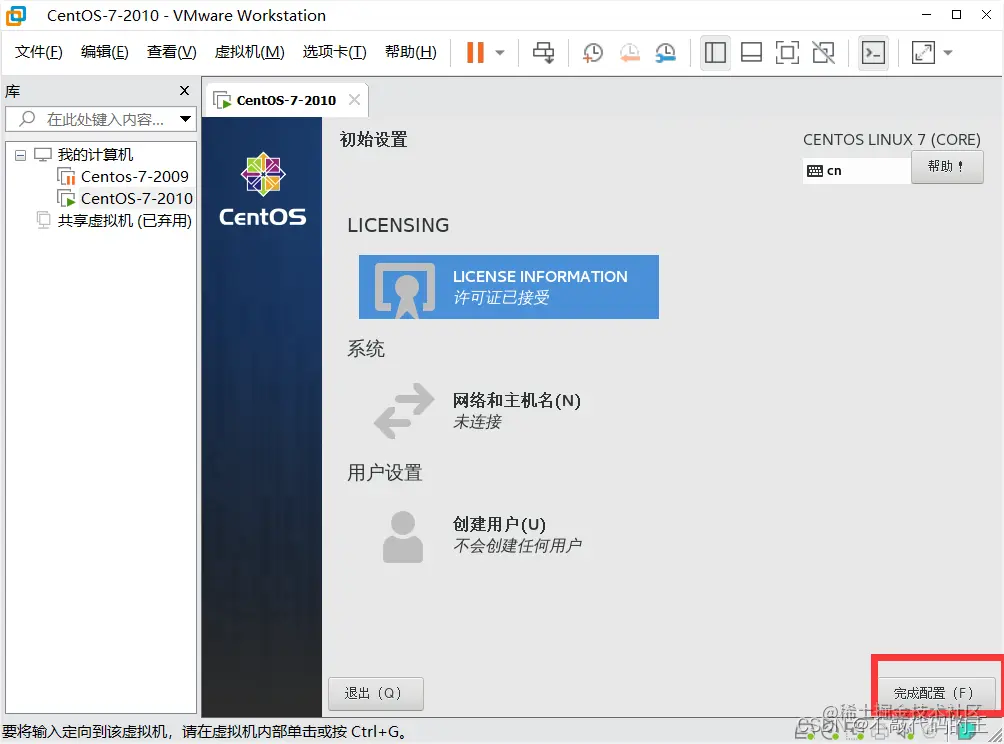This screenshot has height=744, width=1004.
Task: Select the Centos-7-2009 virtual machine
Action: point(134,176)
